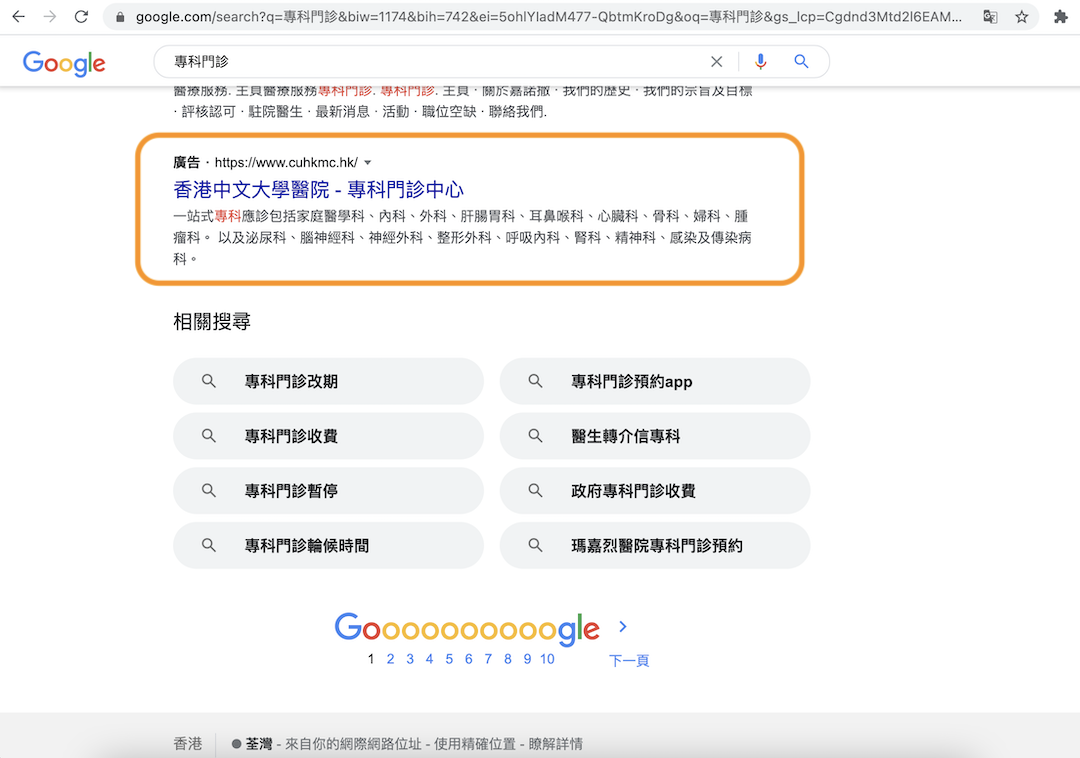Viewport: 1080px width, 758px height.
Task: Open the extensions puzzle piece icon
Action: [1061, 17]
